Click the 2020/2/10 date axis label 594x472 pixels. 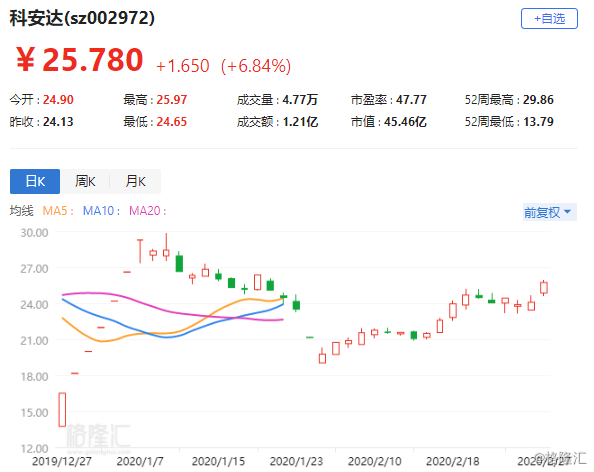click(x=374, y=461)
